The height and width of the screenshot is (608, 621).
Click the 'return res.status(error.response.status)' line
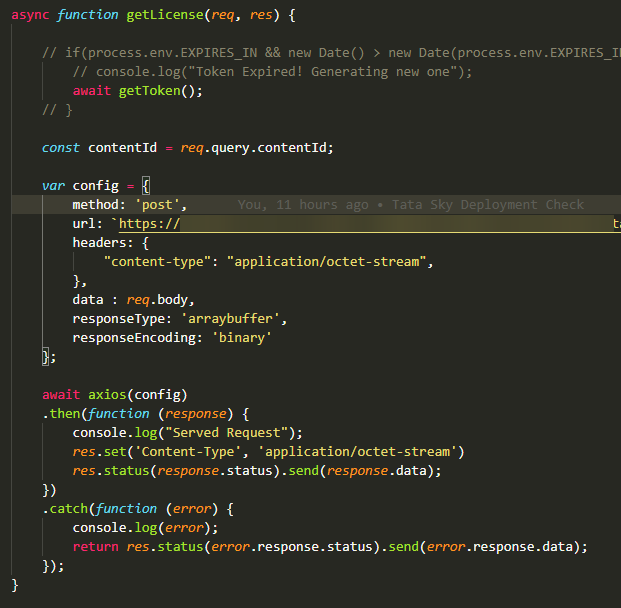pyautogui.click(x=330, y=547)
